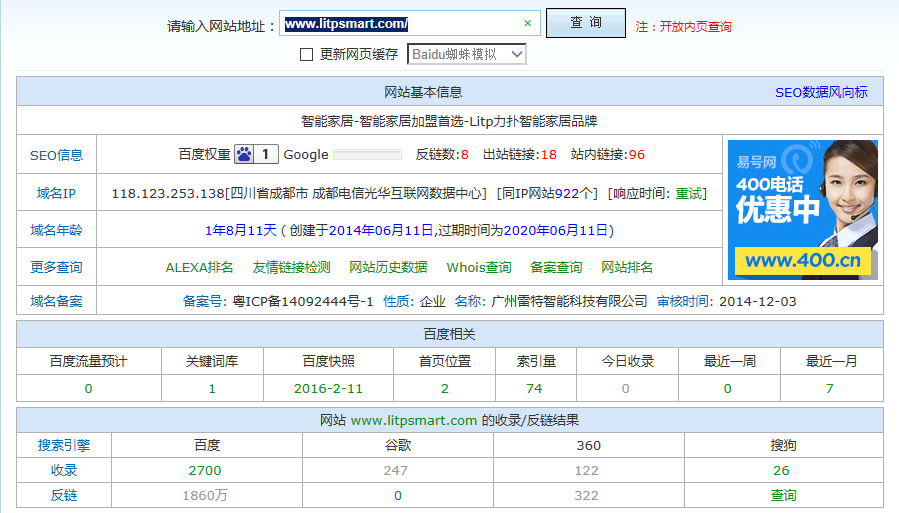Click the 反链数 value 8
Image resolution: width=899 pixels, height=513 pixels.
[464, 155]
